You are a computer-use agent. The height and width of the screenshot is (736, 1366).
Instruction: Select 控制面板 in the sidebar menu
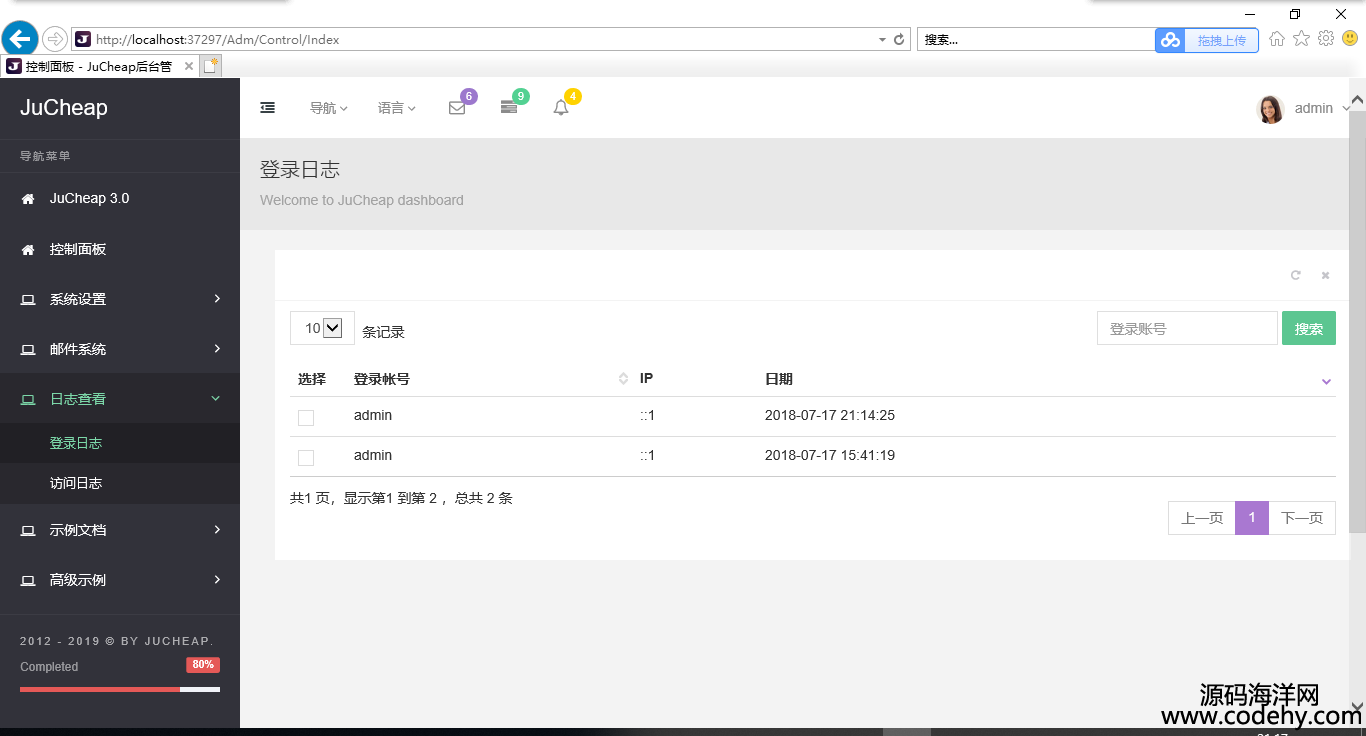pos(78,249)
